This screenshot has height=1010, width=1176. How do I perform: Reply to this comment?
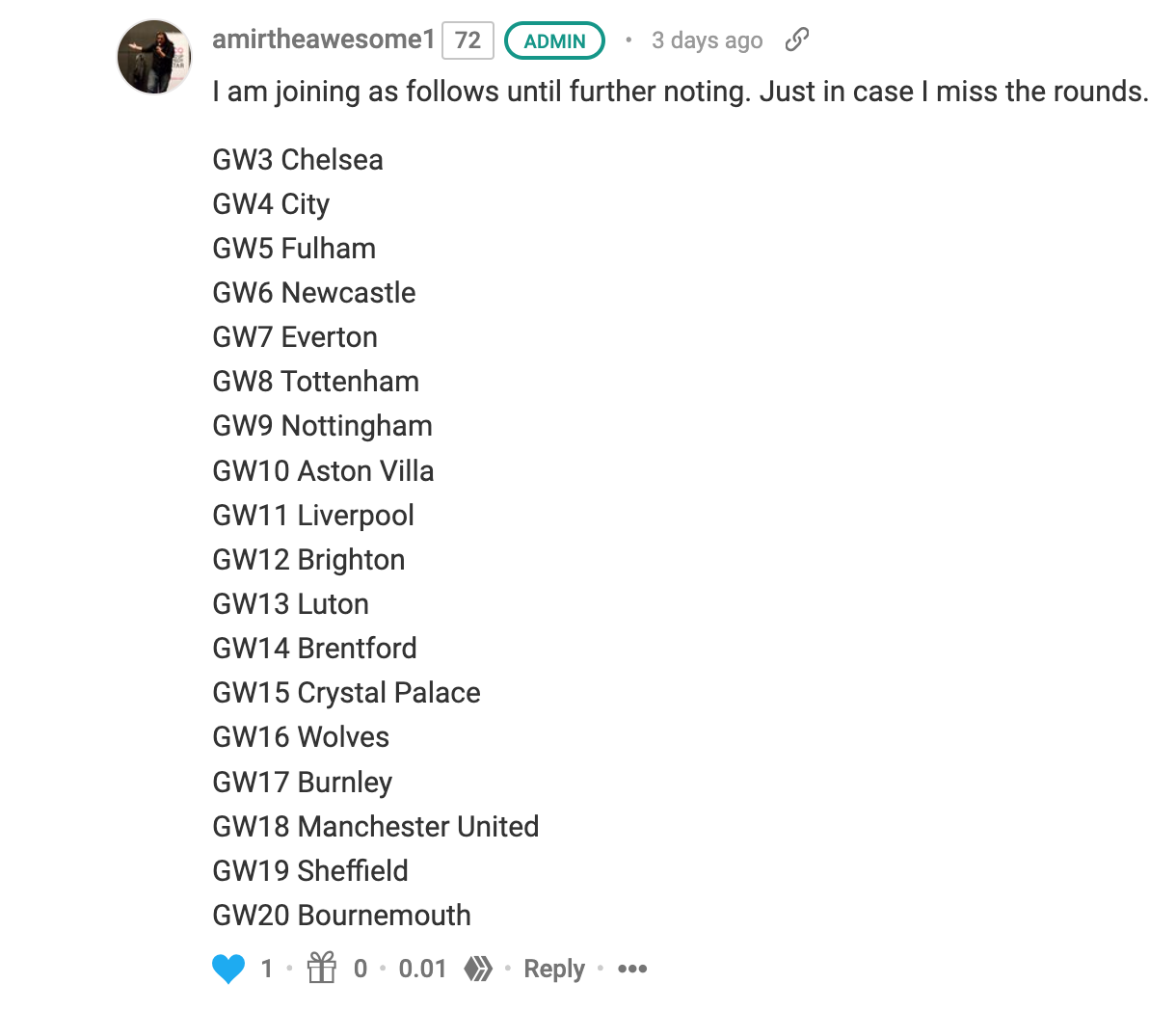[554, 969]
